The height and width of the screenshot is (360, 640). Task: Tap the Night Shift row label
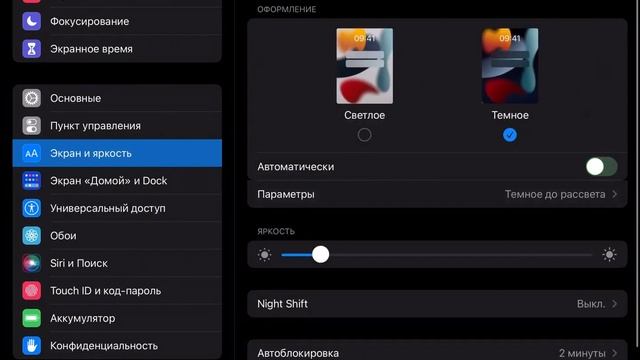(x=282, y=304)
